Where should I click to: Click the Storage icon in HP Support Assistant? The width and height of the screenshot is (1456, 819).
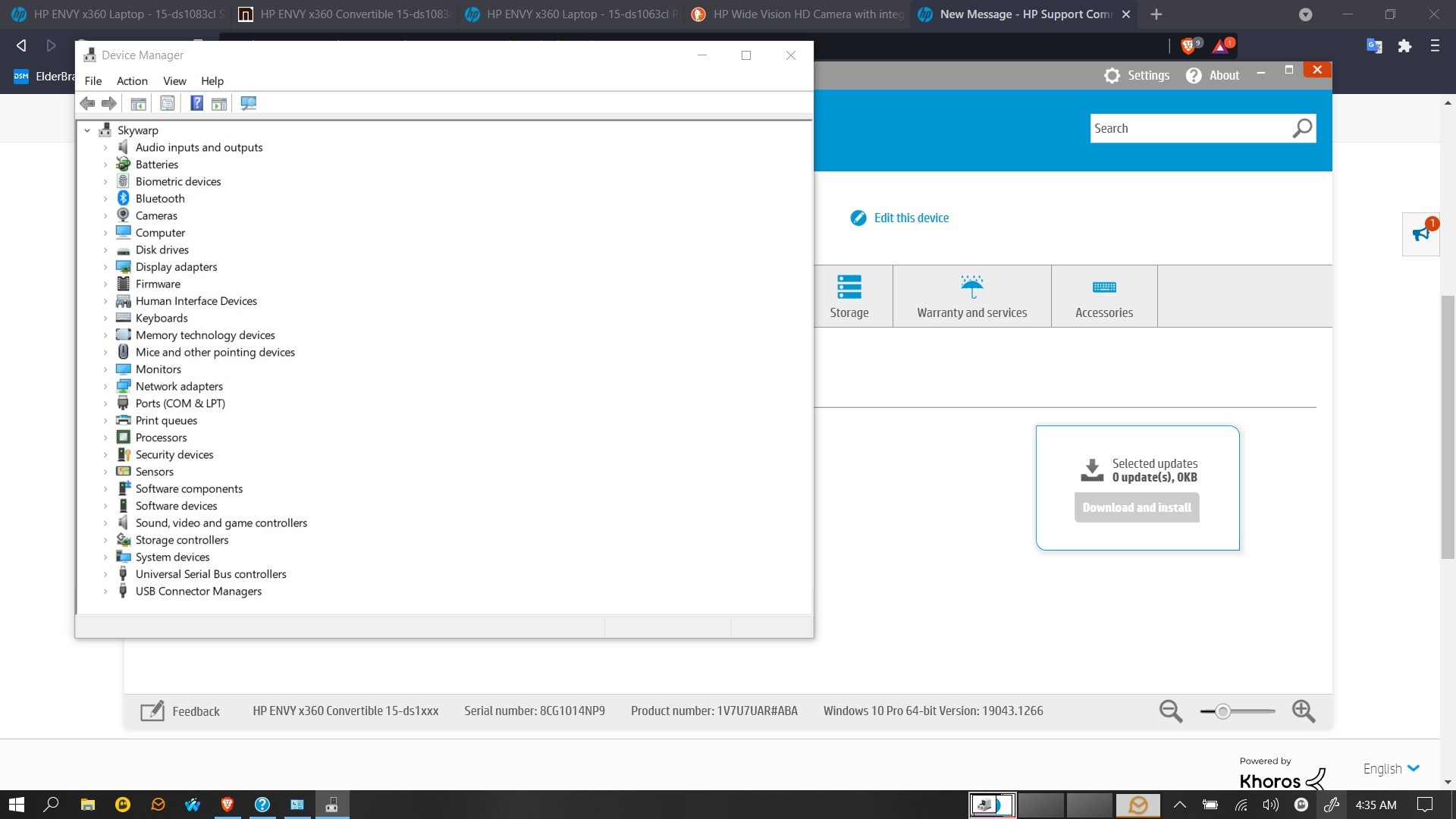click(x=849, y=287)
